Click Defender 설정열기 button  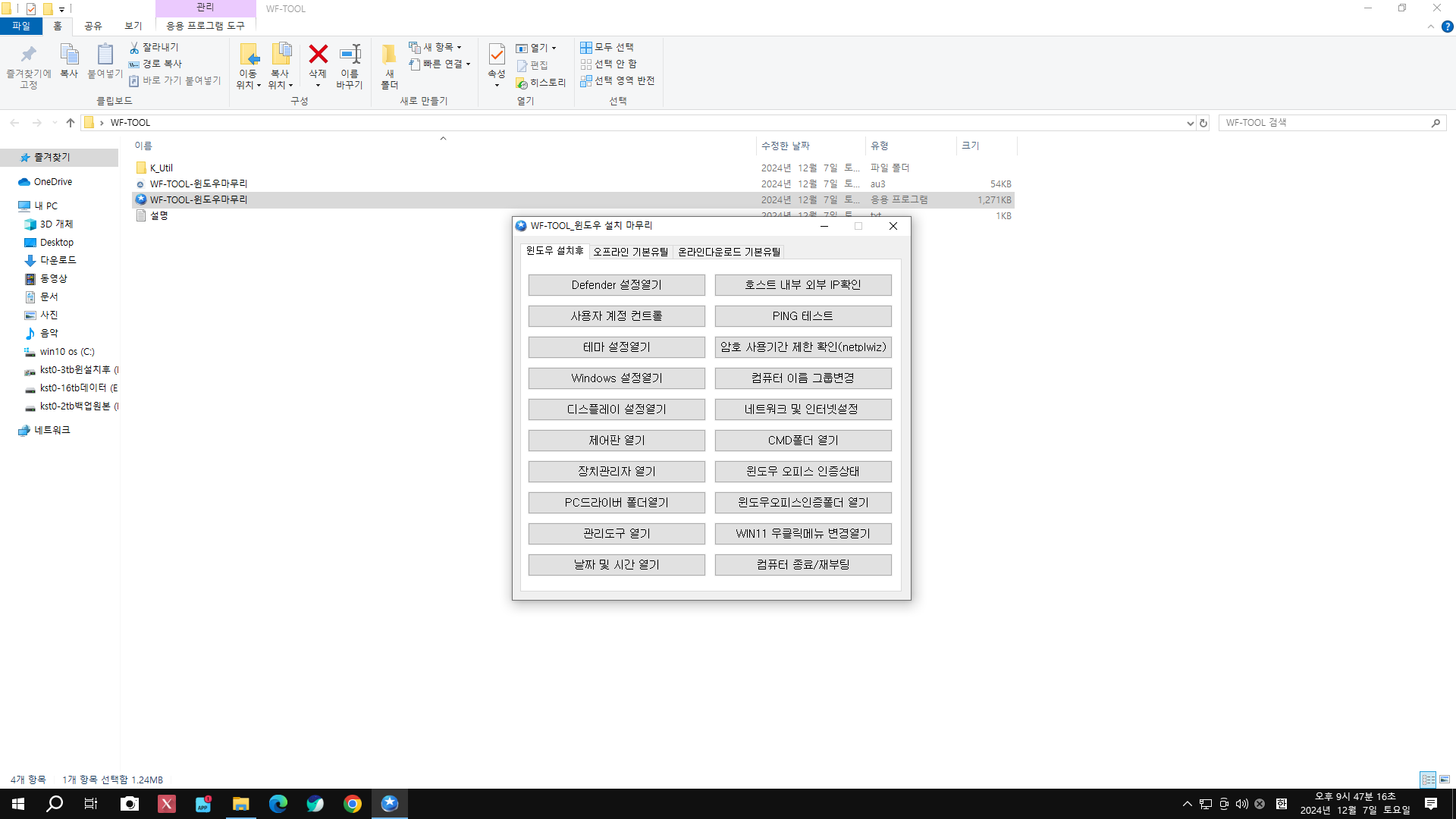point(617,285)
